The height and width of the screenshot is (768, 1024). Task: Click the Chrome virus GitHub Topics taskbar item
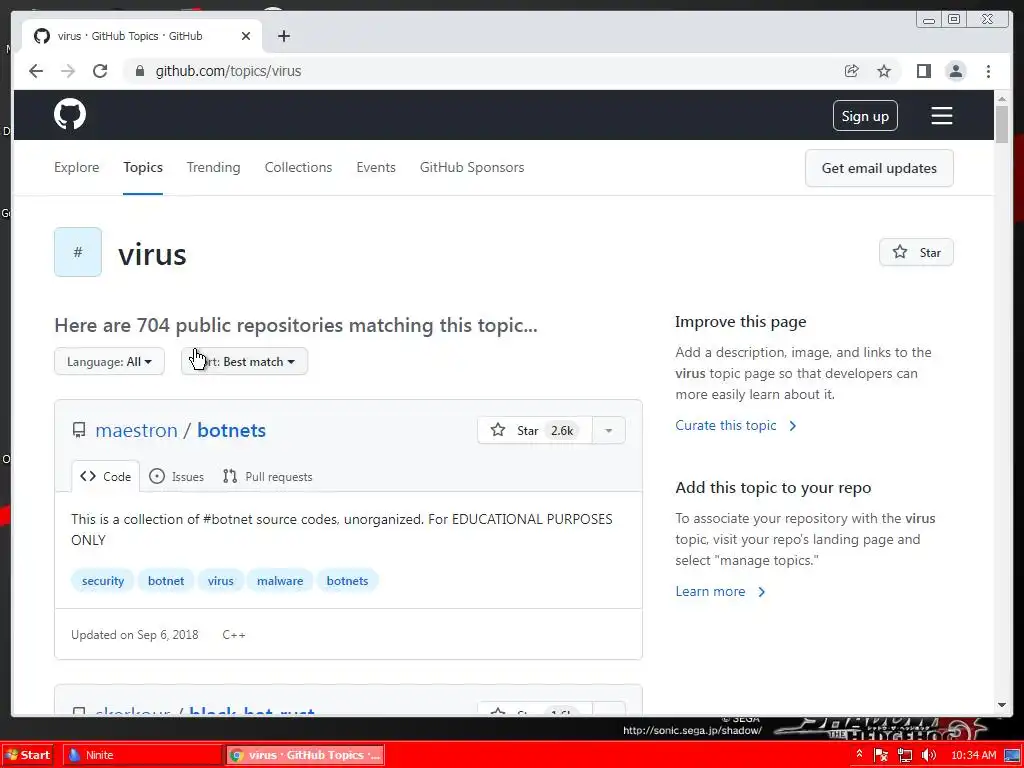(306, 755)
